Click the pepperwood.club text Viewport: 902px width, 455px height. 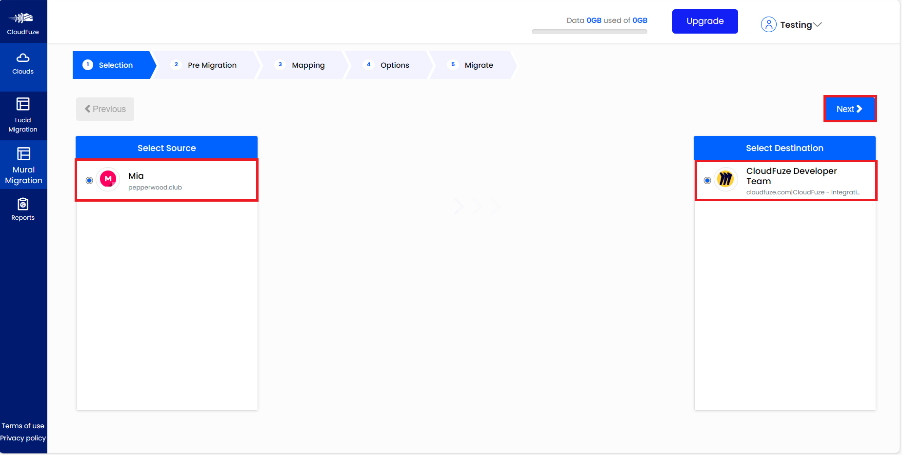point(155,188)
